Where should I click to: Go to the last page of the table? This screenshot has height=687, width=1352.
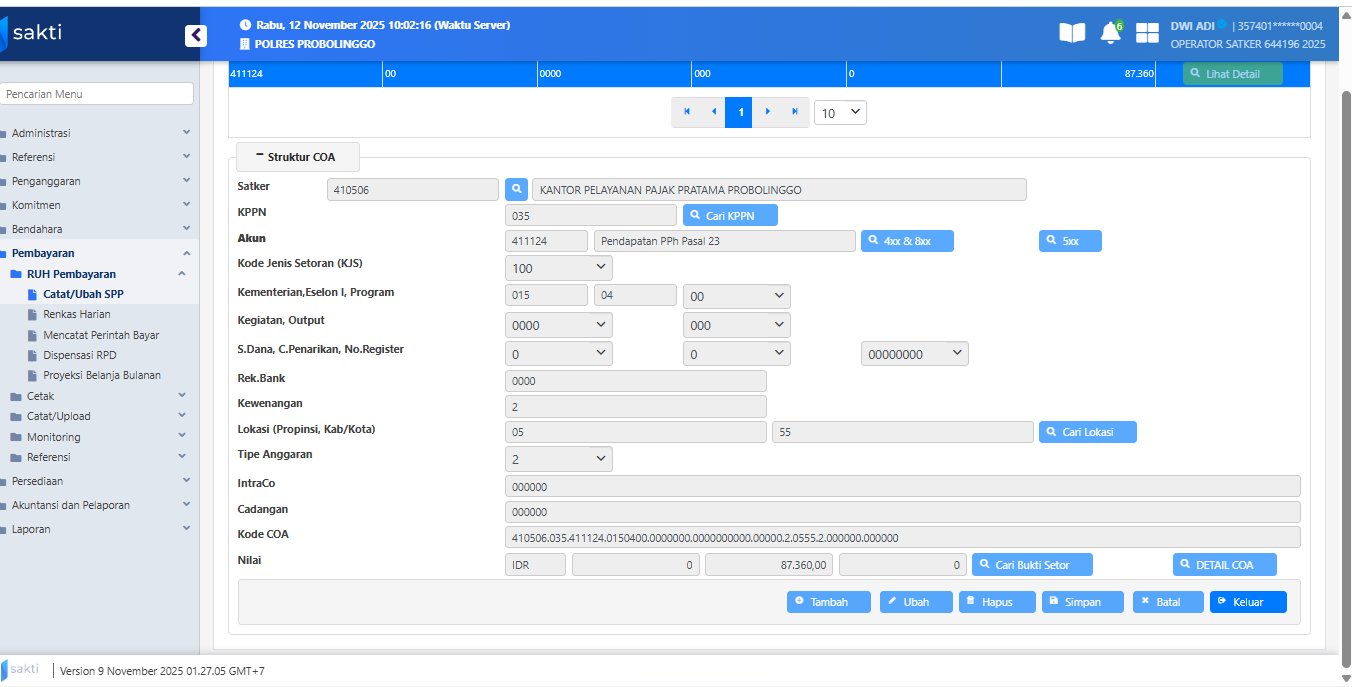[795, 112]
